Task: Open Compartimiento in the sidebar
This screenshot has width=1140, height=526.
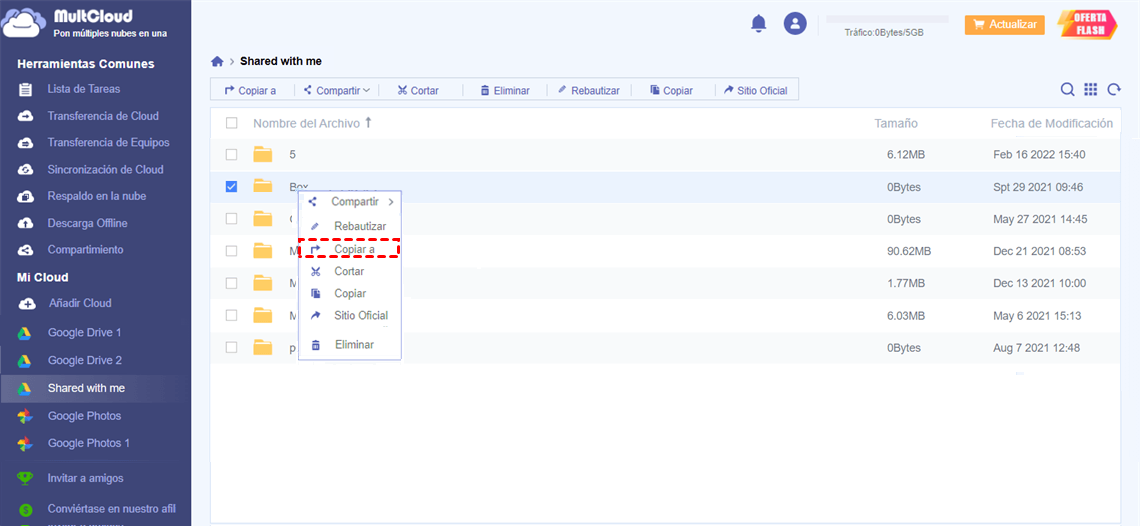Action: click(x=85, y=250)
